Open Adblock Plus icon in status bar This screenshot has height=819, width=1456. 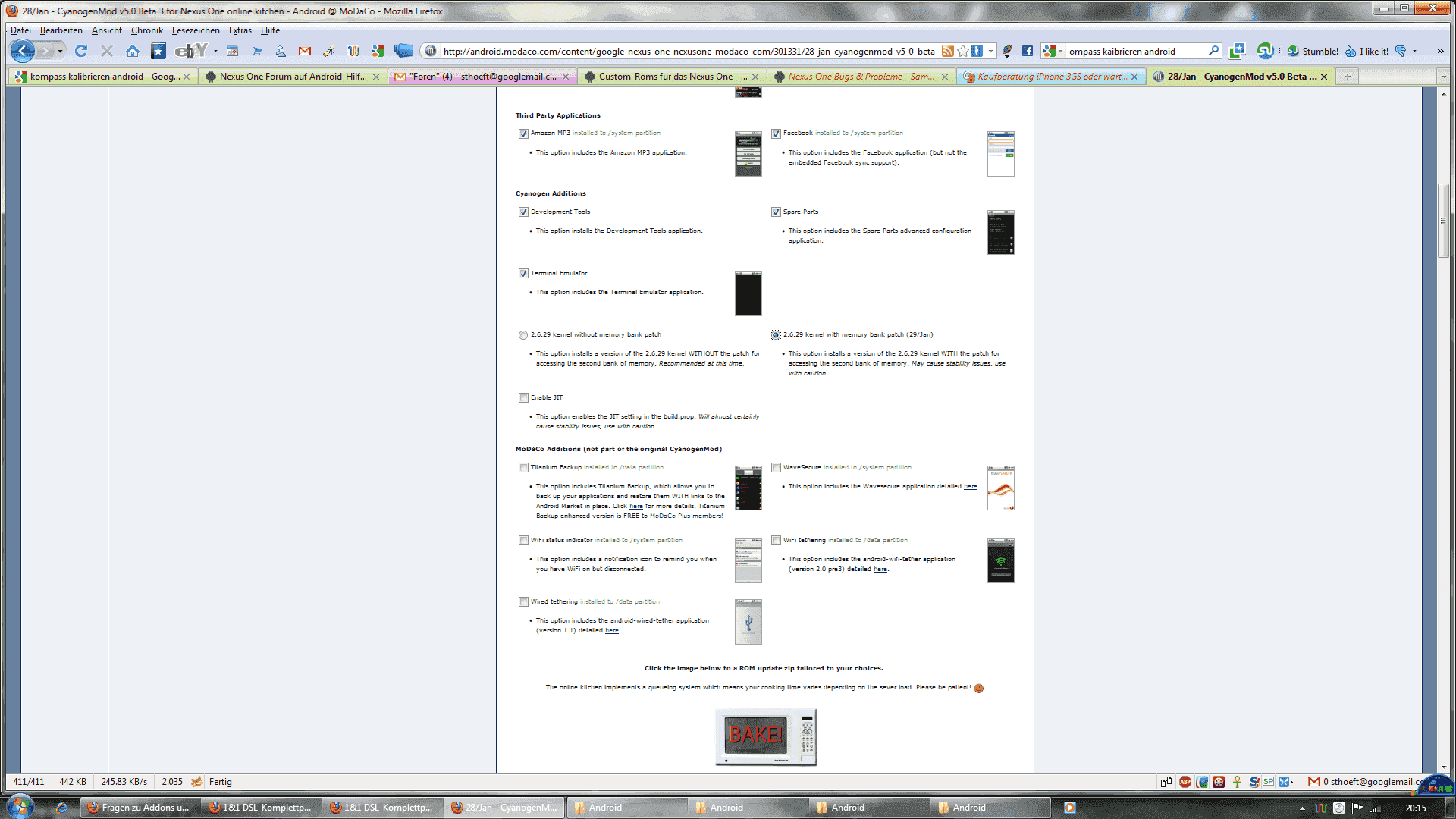[1185, 782]
